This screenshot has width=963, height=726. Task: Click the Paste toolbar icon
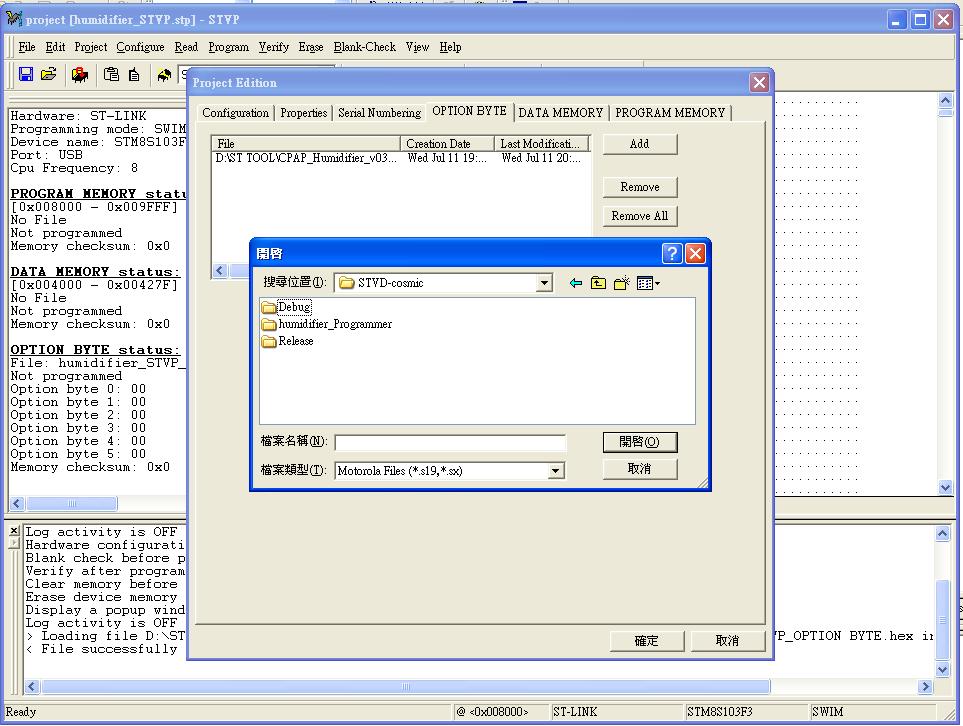(x=110, y=74)
